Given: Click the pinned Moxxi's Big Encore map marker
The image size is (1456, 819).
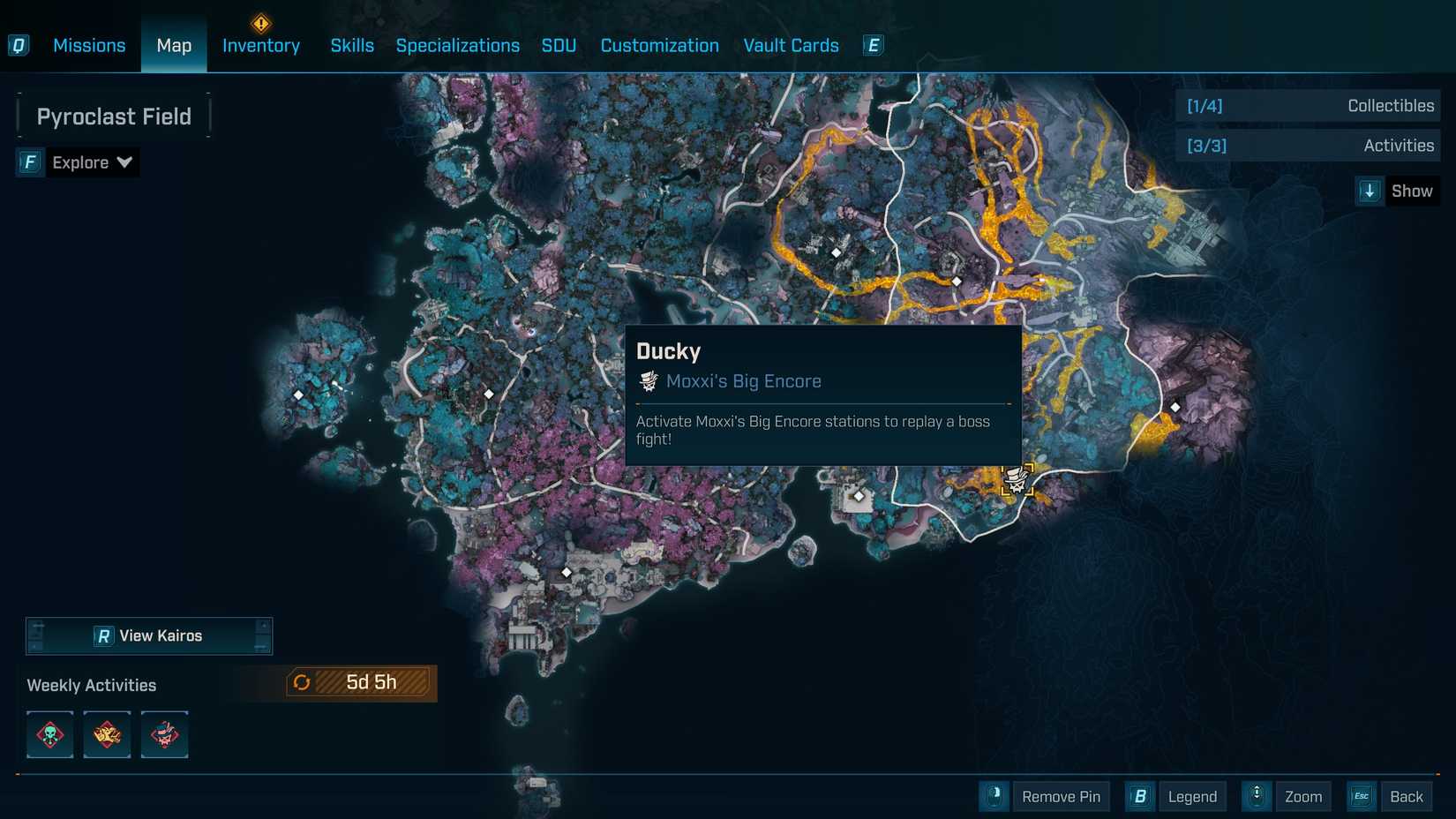Looking at the screenshot, I should coord(1017,480).
